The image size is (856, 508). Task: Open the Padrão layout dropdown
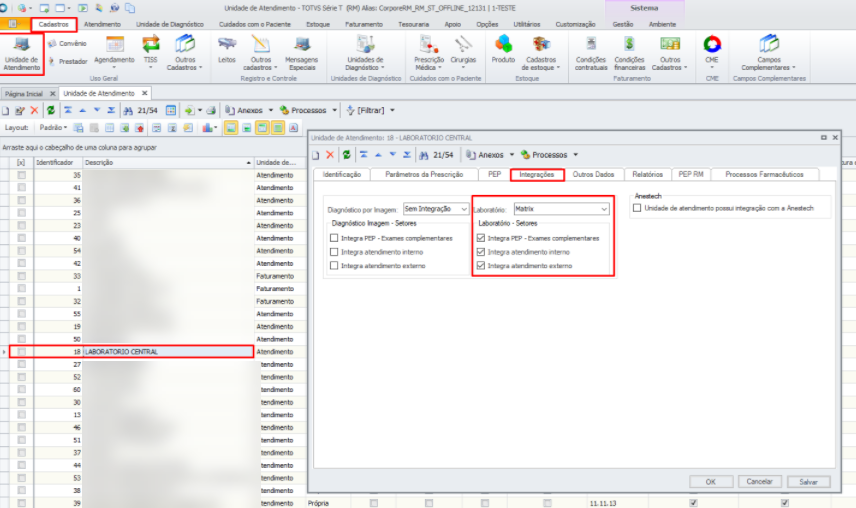[53, 128]
